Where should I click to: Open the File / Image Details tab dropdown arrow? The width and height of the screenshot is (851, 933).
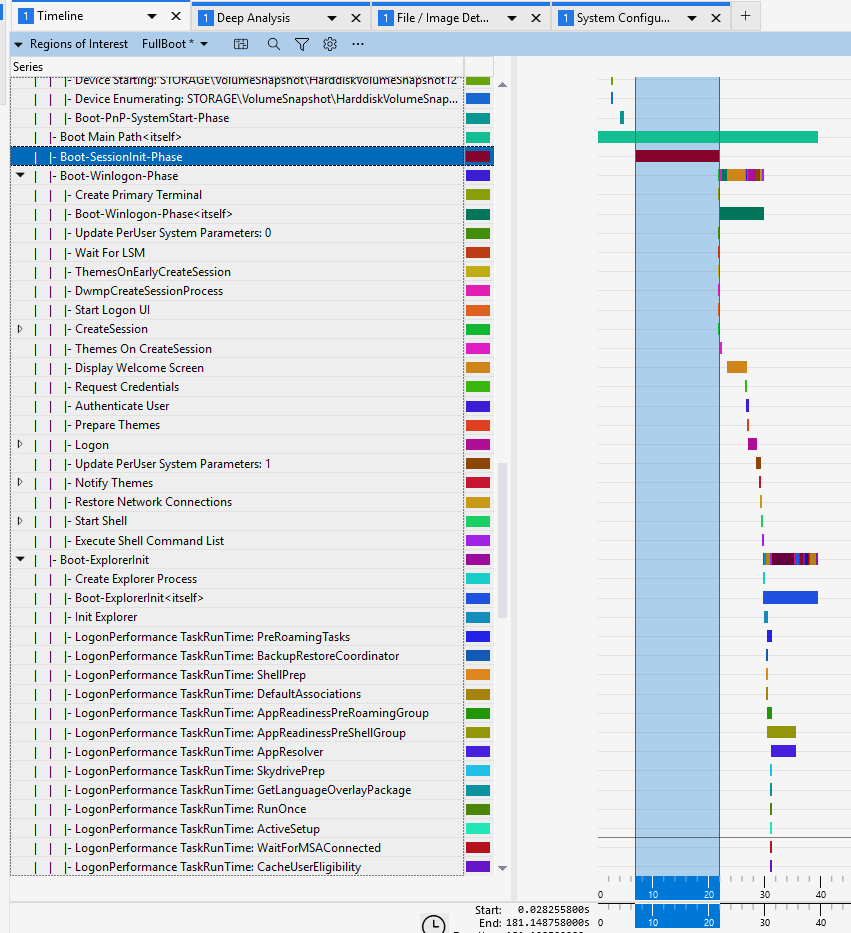tap(512, 18)
